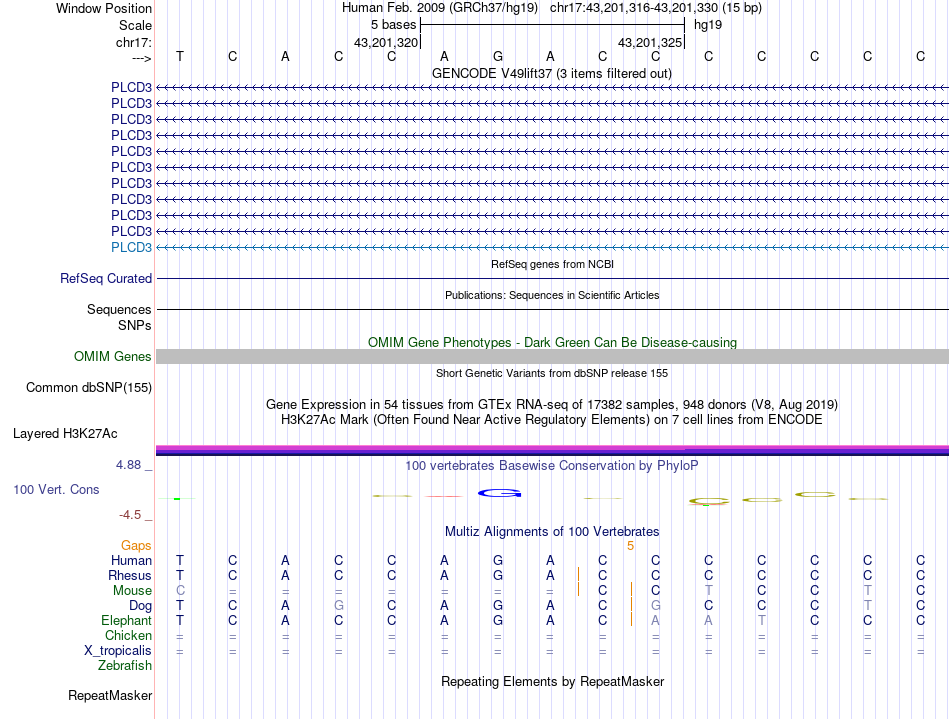950x719 pixels.
Task: Click the RefSeq Curated track label
Action: pos(106,279)
